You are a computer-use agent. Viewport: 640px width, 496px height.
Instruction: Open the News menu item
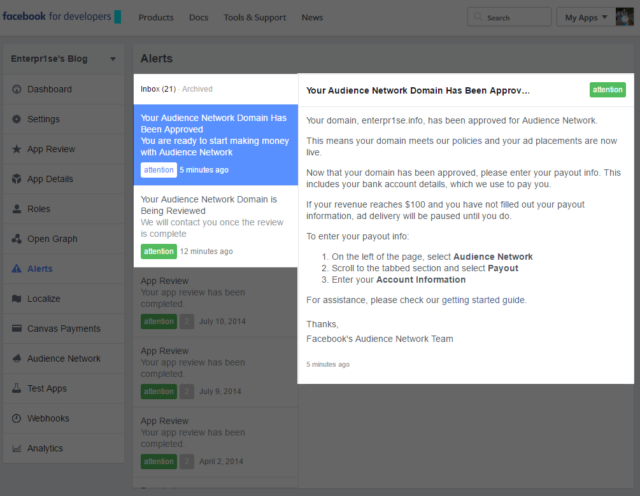point(312,18)
